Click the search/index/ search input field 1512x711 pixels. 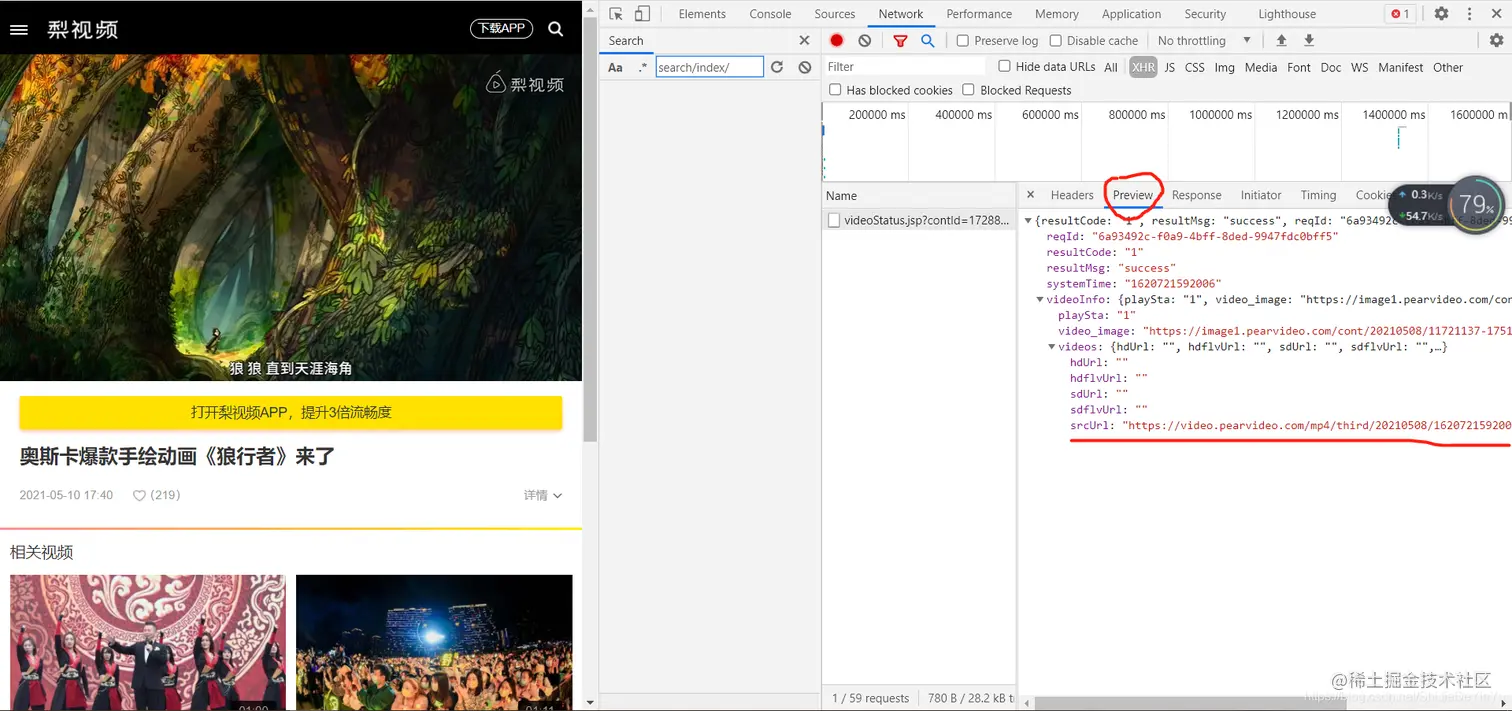tap(709, 67)
